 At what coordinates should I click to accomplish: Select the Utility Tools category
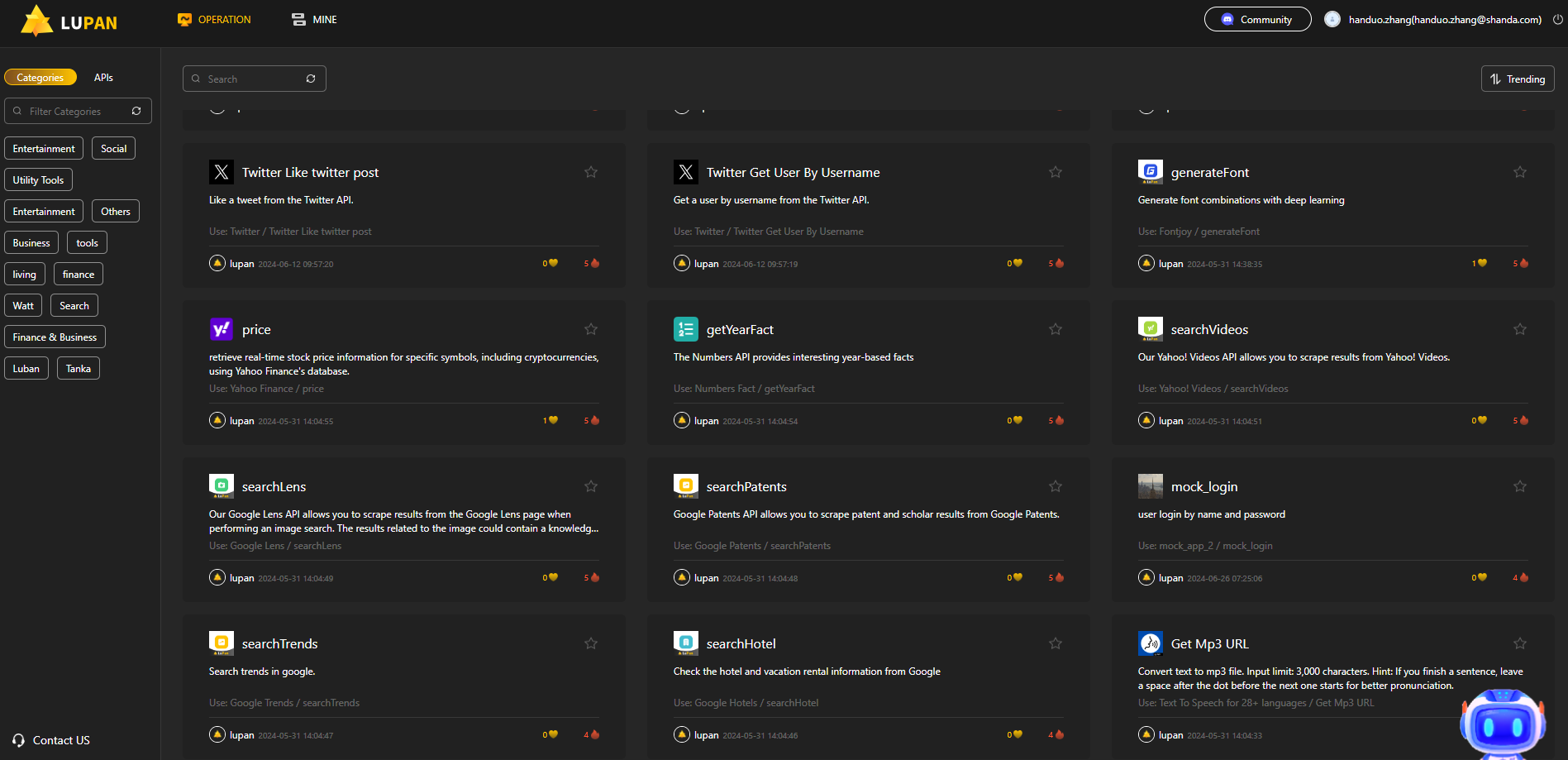38,180
